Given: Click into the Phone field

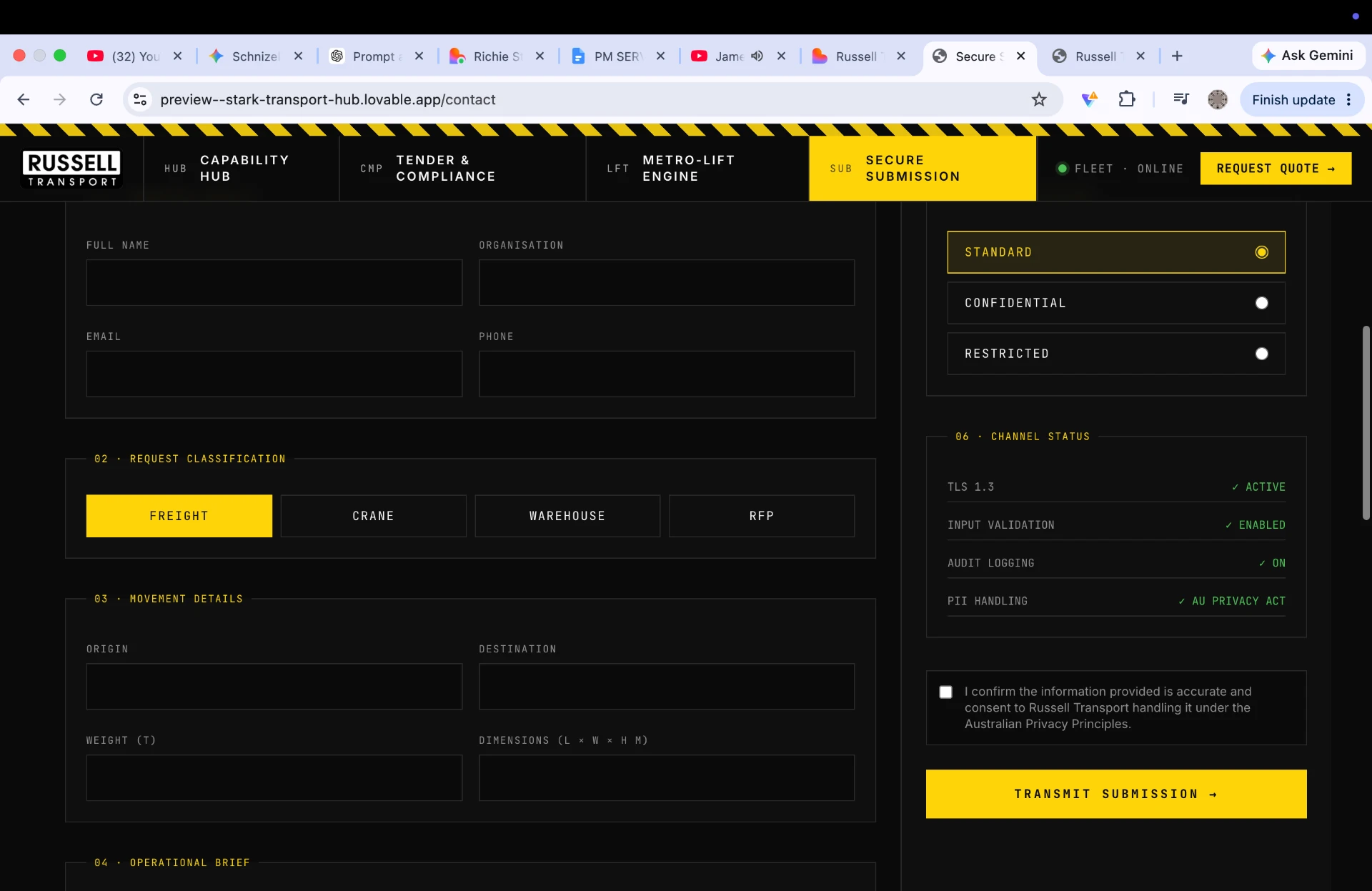Looking at the screenshot, I should 667,374.
